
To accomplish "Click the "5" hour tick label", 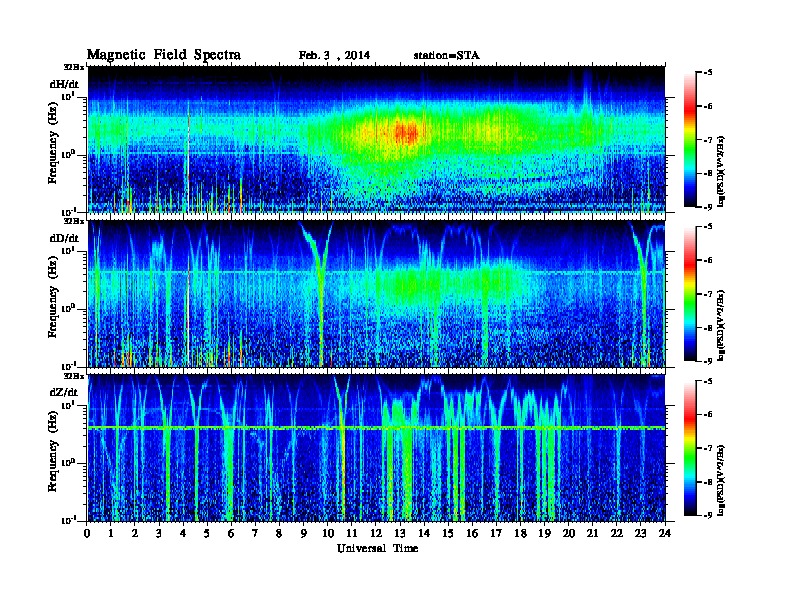I will click(x=207, y=533).
